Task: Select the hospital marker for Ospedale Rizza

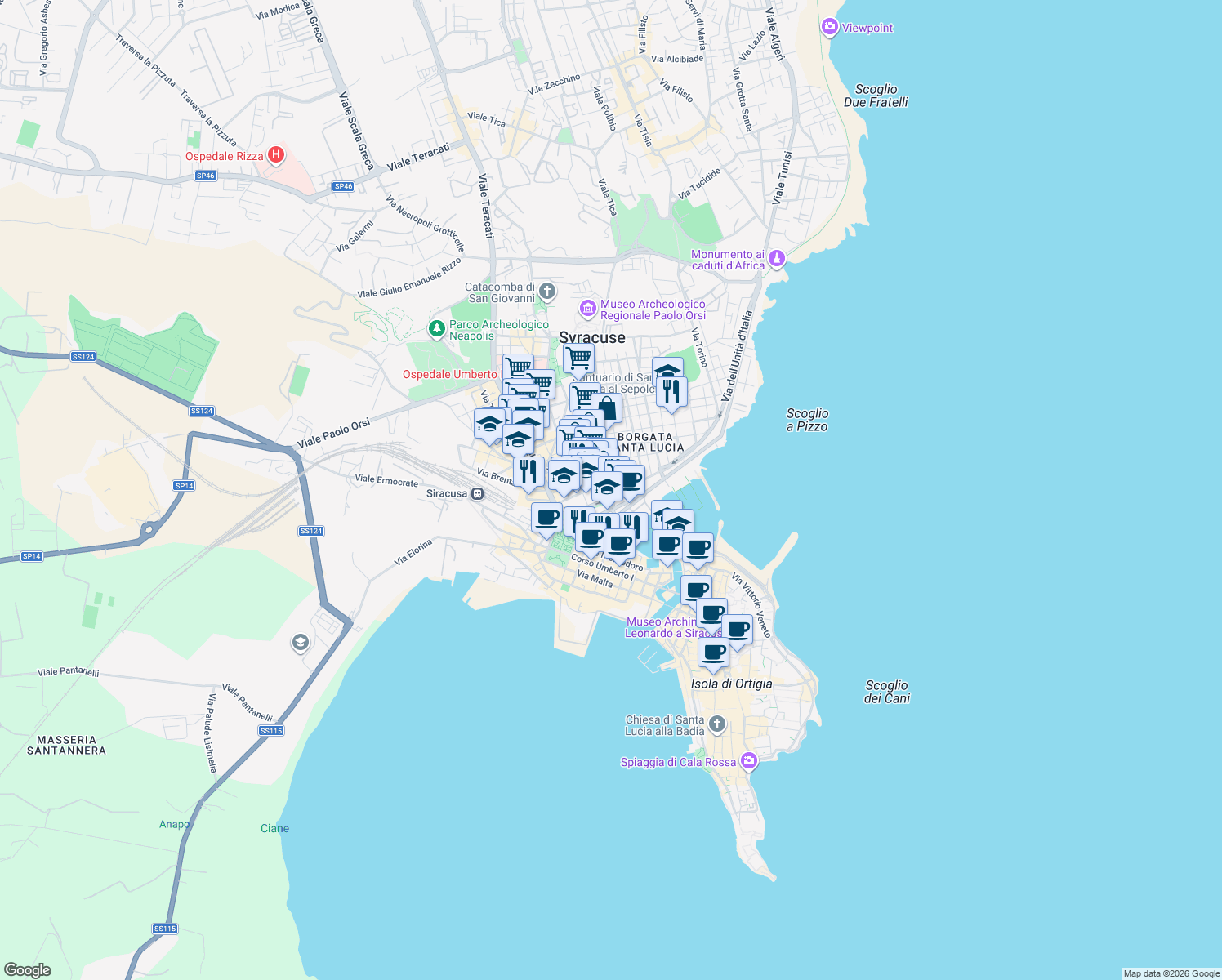Action: coord(276,154)
